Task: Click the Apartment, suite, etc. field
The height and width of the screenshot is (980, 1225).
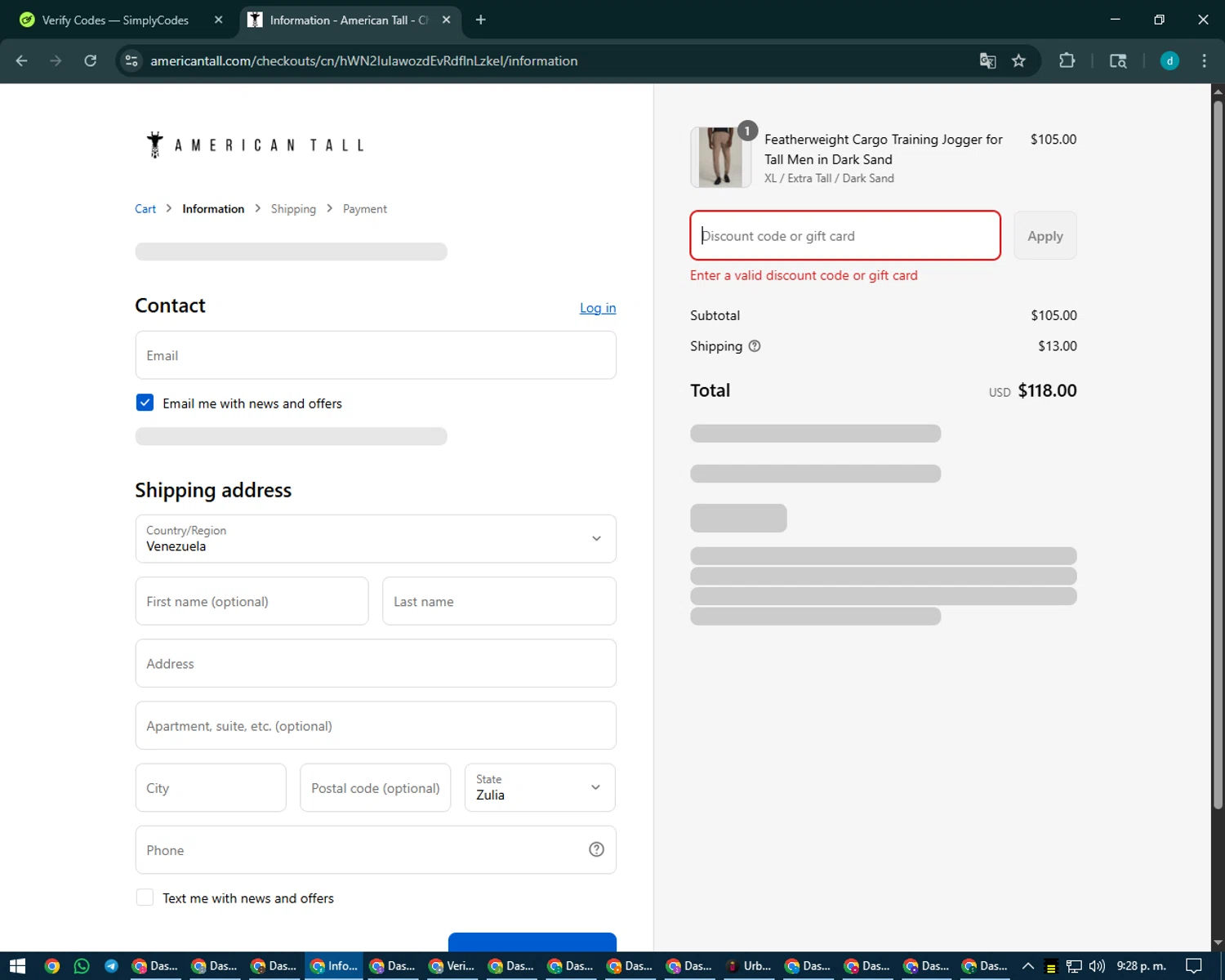Action: tap(376, 725)
